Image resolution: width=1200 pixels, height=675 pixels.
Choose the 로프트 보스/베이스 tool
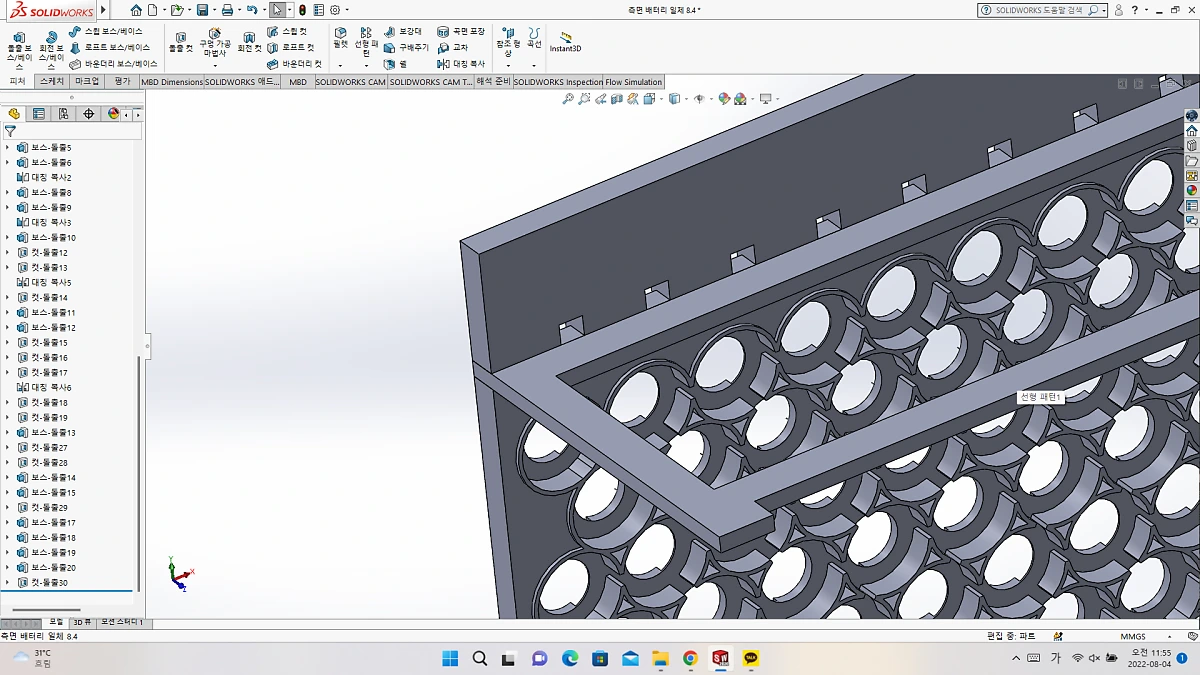(x=110, y=47)
